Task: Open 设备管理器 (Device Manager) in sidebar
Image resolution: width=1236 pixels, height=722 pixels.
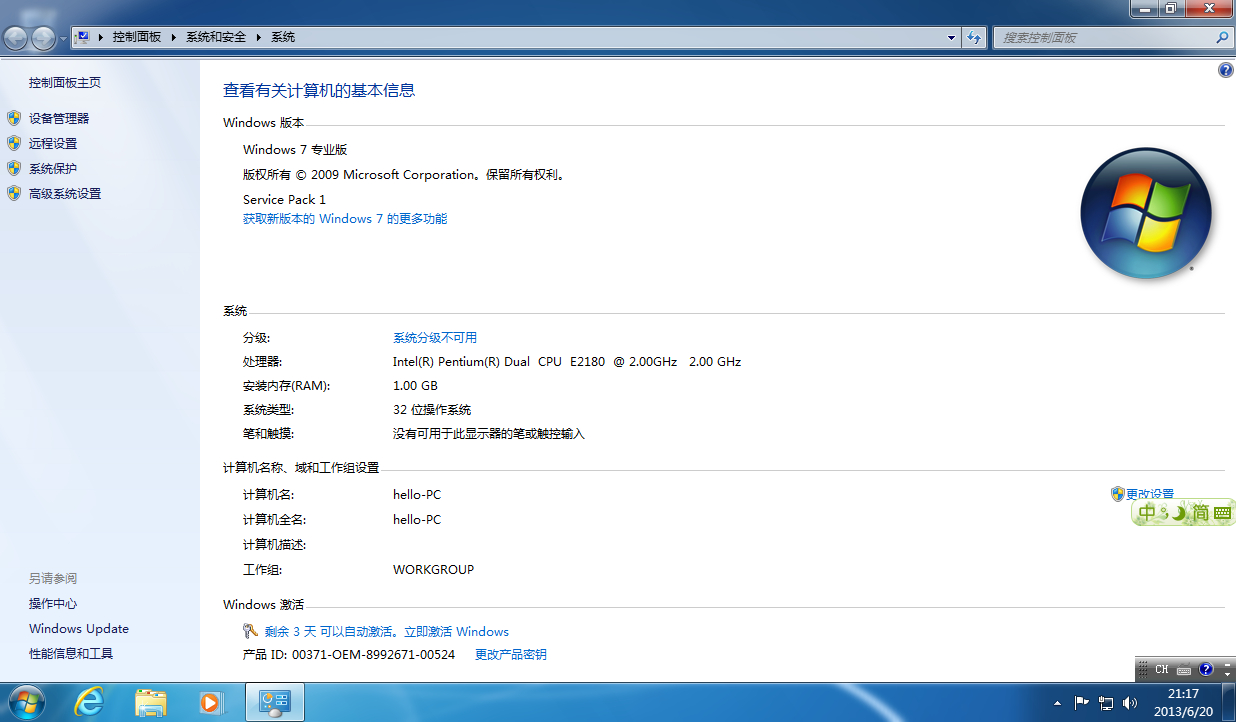Action: (59, 118)
